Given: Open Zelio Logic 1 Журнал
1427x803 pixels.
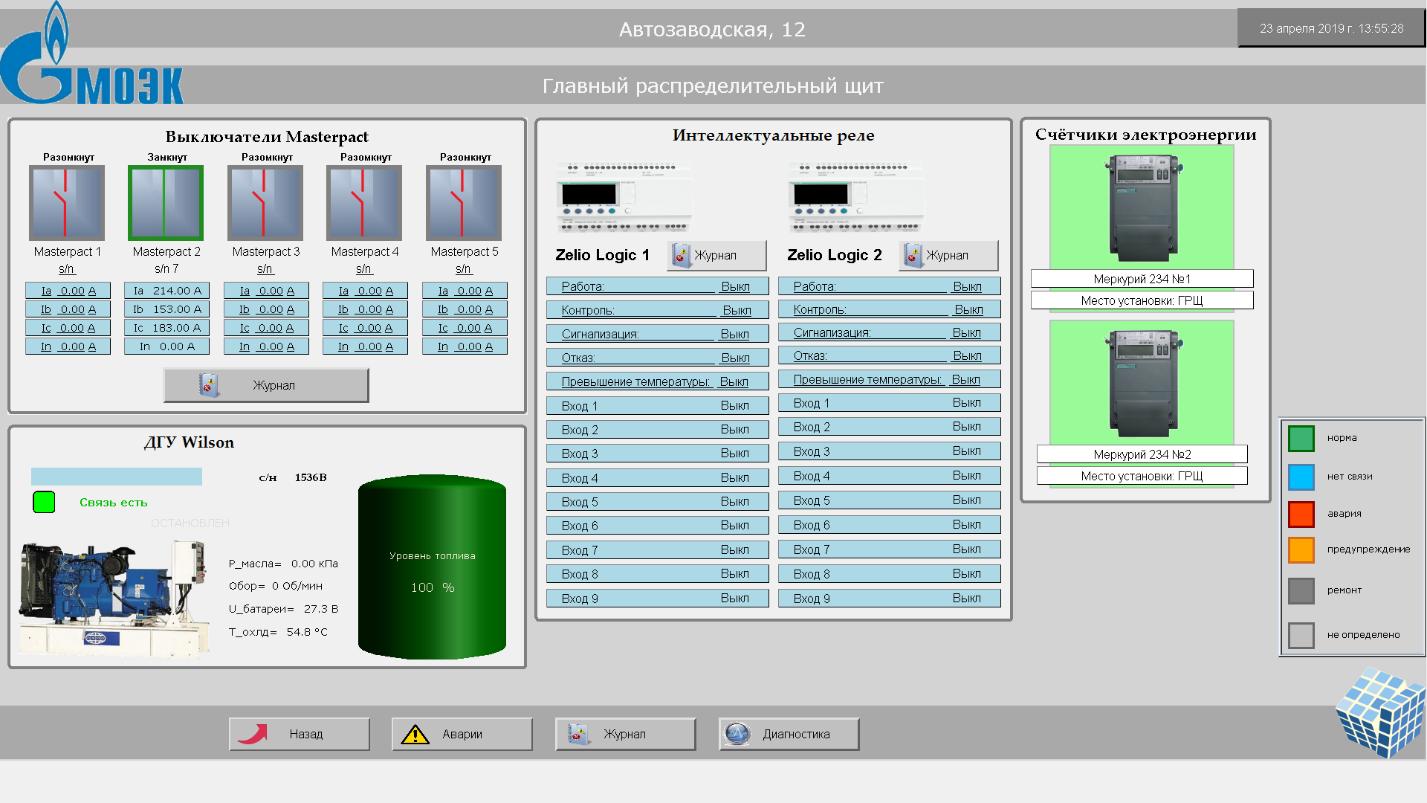Looking at the screenshot, I should click(x=716, y=255).
